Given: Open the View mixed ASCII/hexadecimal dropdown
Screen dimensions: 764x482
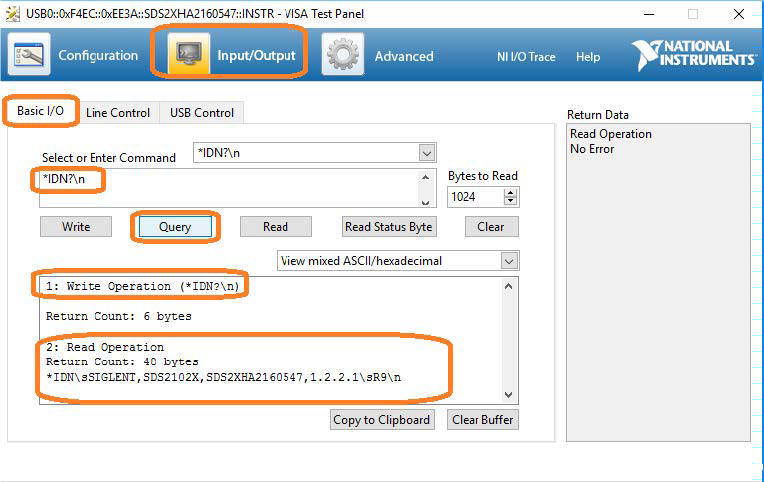Looking at the screenshot, I should 509,261.
